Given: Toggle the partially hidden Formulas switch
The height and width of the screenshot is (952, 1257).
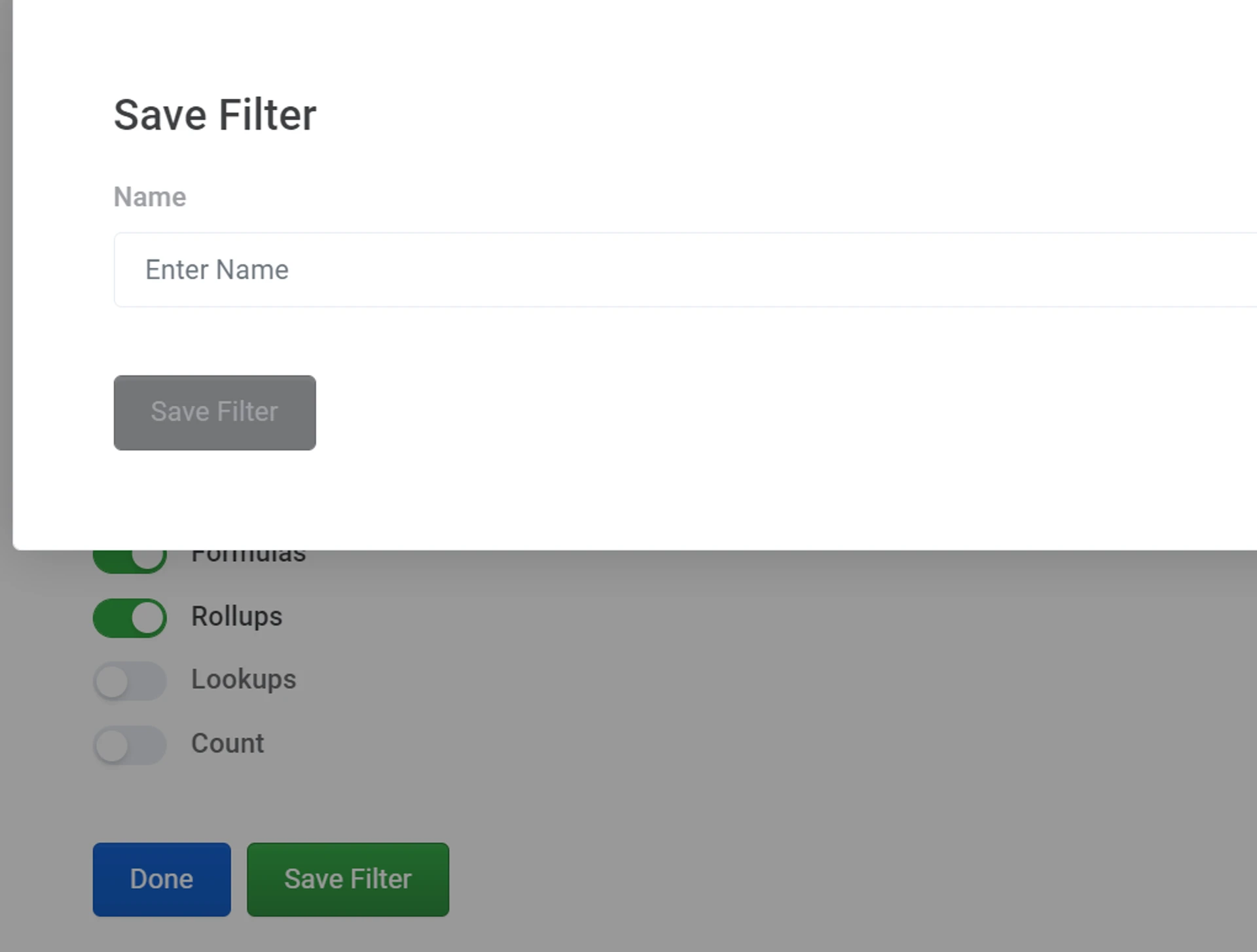Looking at the screenshot, I should [x=130, y=560].
